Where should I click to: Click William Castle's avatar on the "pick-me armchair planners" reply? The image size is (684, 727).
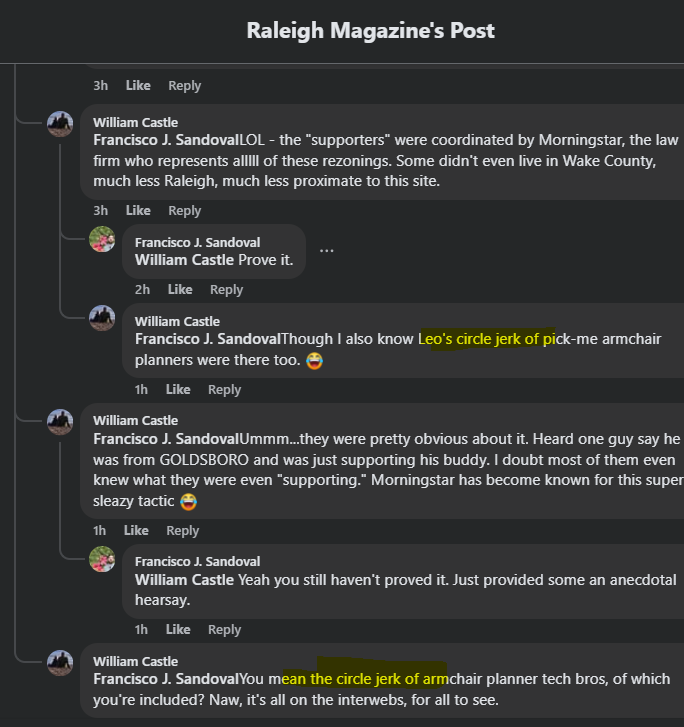(x=102, y=318)
